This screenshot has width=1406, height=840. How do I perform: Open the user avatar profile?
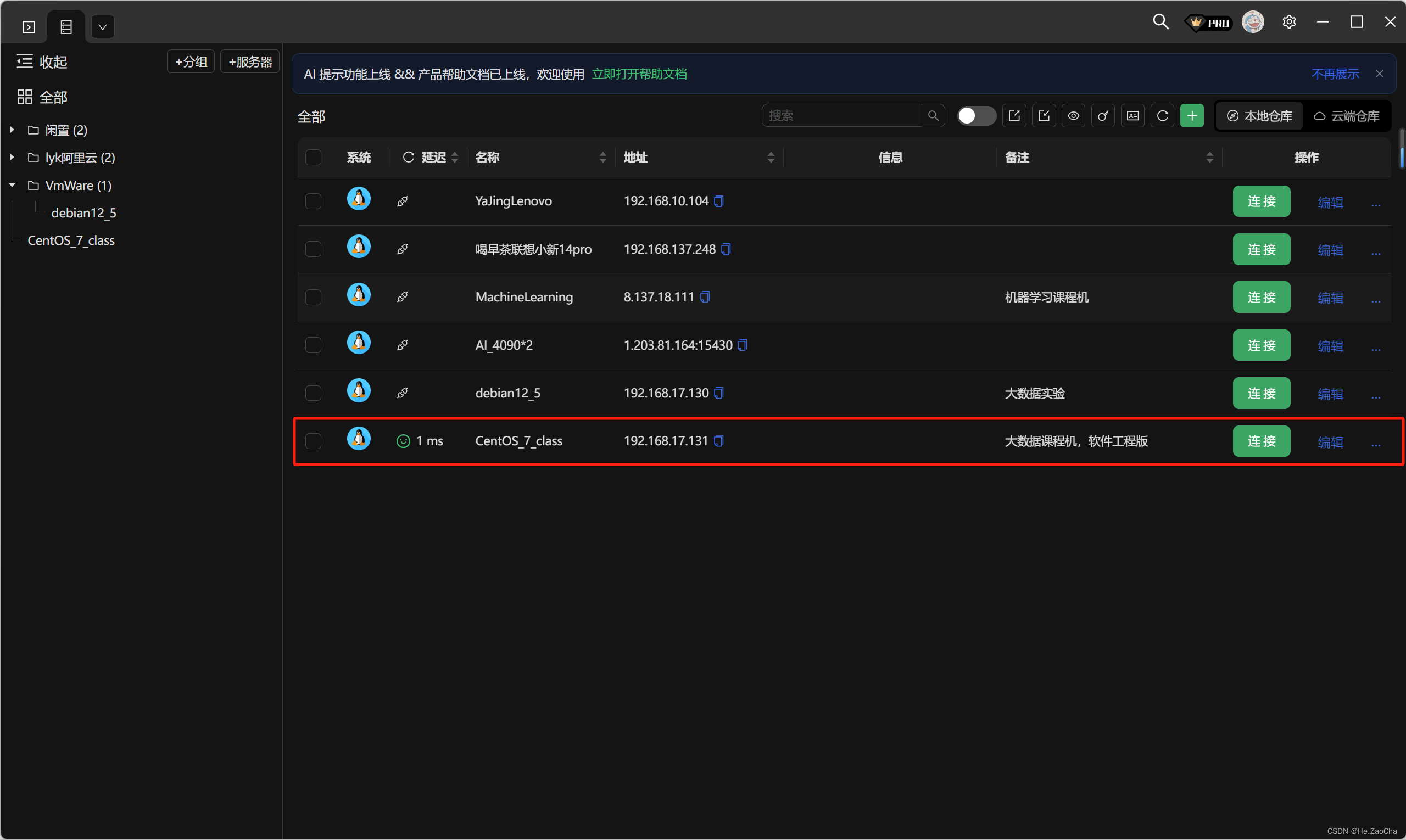[1253, 22]
